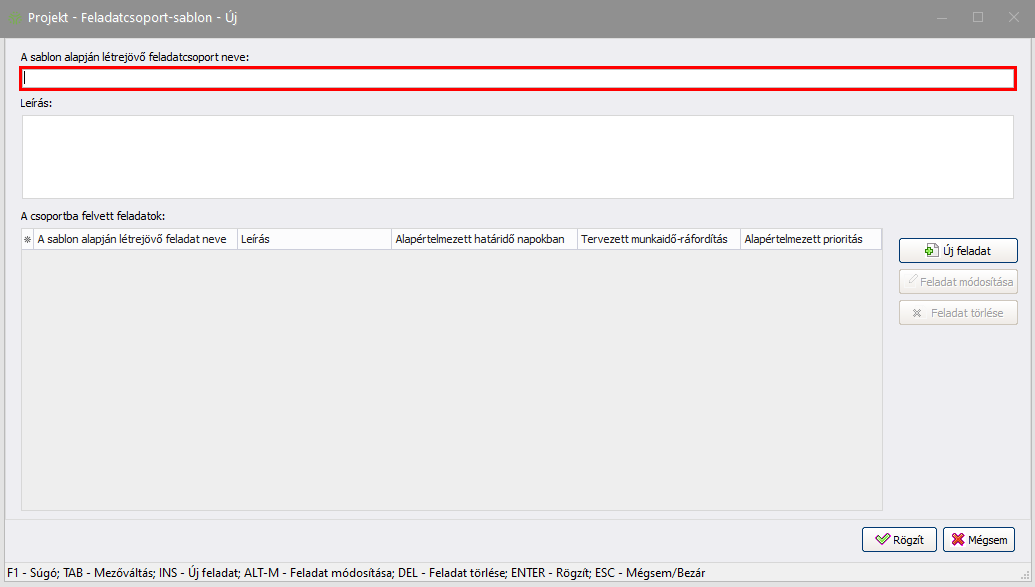The height and width of the screenshot is (587, 1035).
Task: Click the 'Alapértelmezett prioritás' column header
Action: coord(810,240)
